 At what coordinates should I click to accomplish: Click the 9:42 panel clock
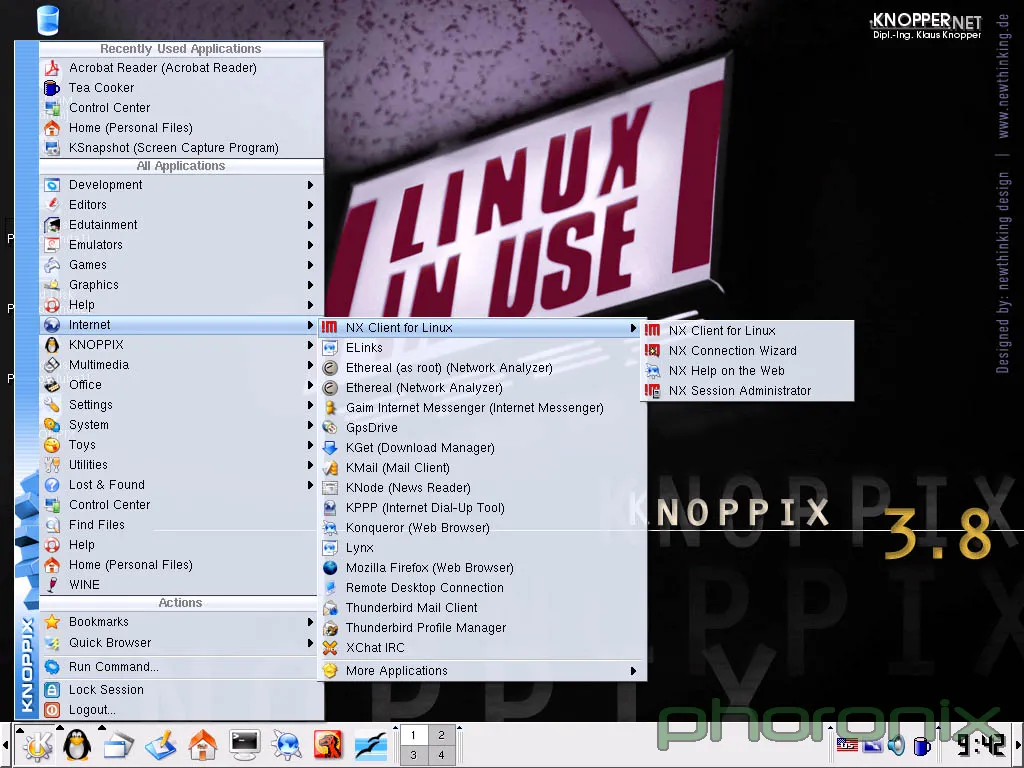(x=981, y=744)
